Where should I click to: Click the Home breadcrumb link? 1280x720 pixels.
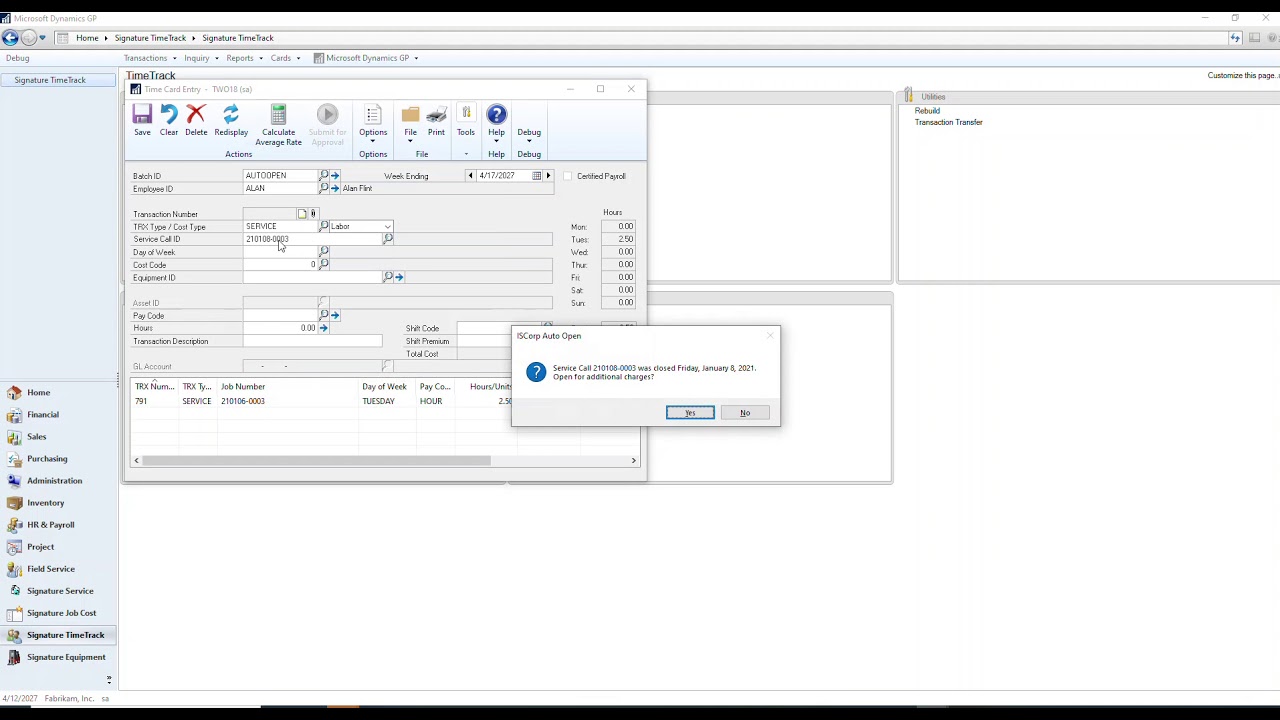[x=87, y=38]
